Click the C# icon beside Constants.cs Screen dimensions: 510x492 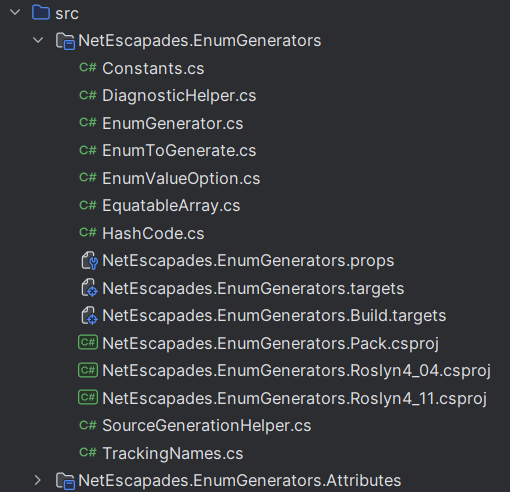coord(88,68)
